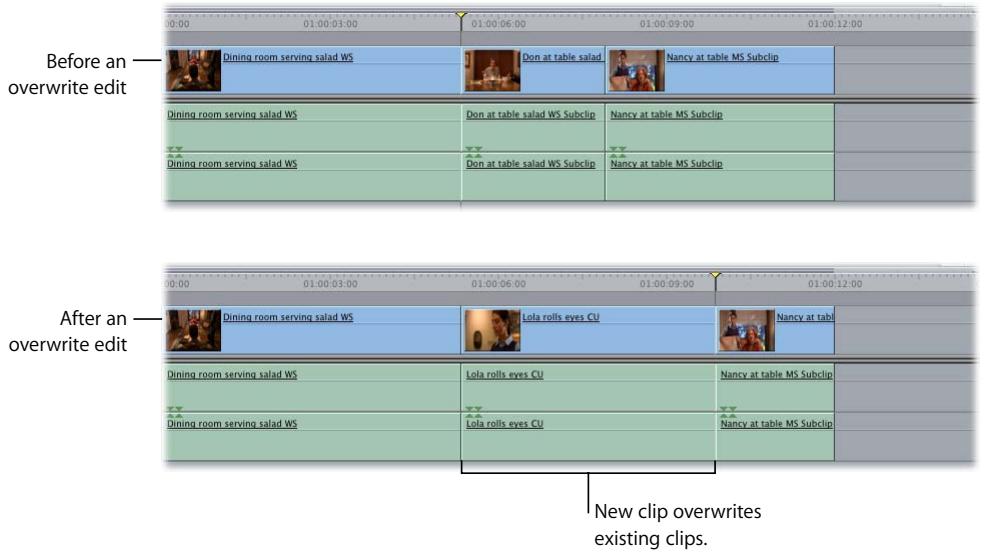Select second-audio-track 'Lola rolls eyes CU' clip
984x556 pixels.
pos(589,437)
